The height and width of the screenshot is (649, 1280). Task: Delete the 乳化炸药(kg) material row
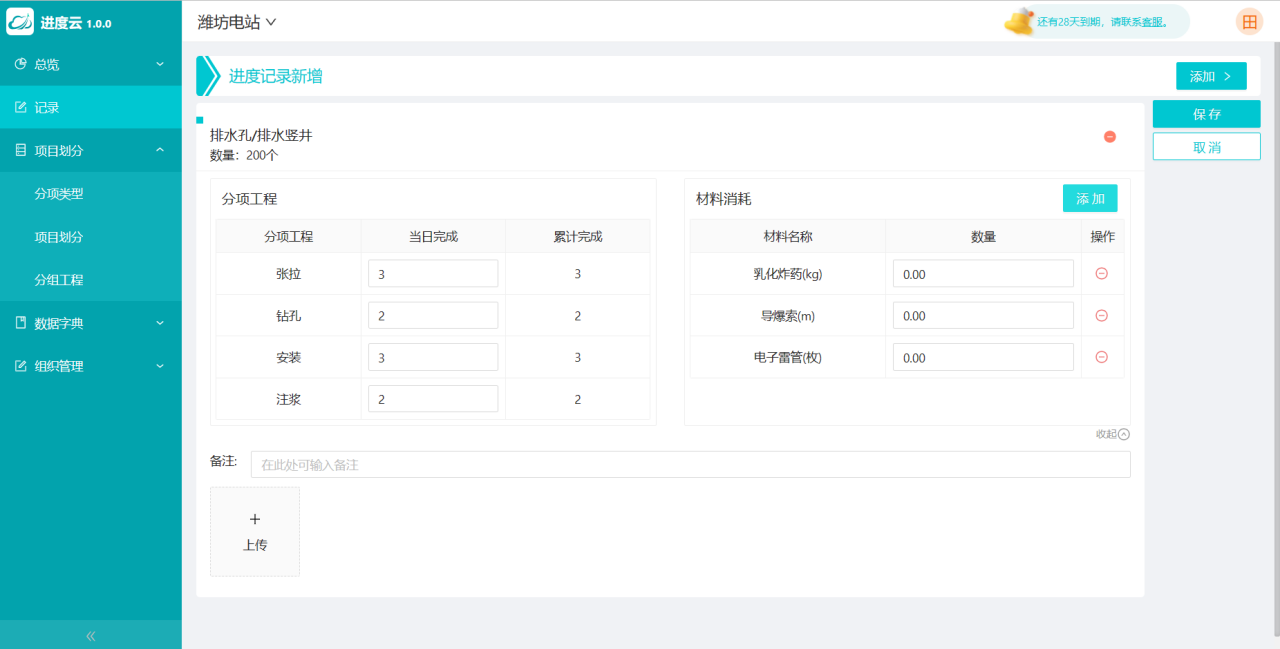1101,273
